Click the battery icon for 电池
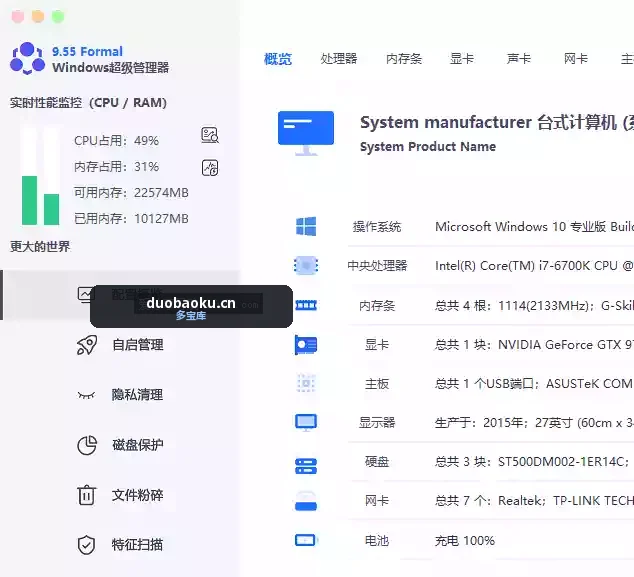Image resolution: width=634 pixels, height=577 pixels. [306, 540]
